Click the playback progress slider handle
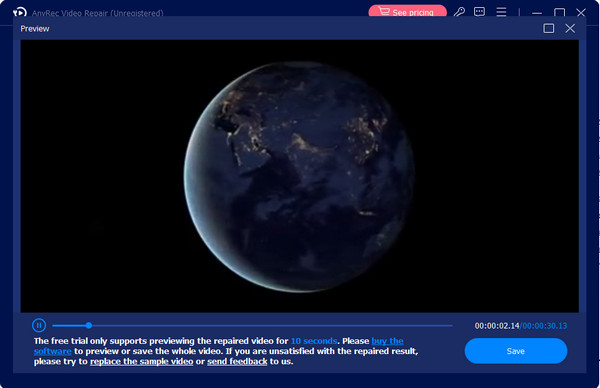The height and width of the screenshot is (388, 600). coord(89,325)
